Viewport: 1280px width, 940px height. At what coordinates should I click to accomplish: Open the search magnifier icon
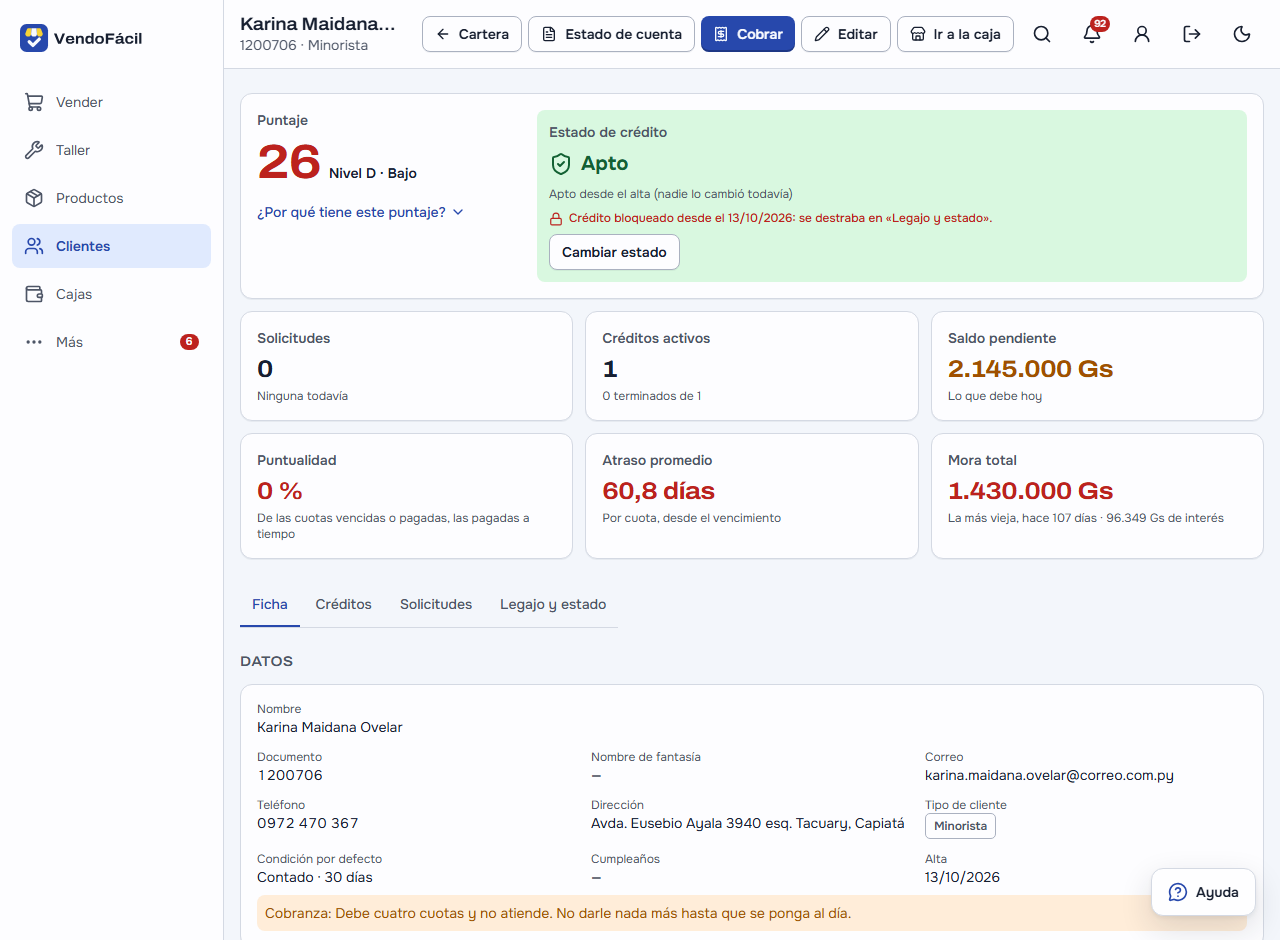pos(1042,34)
